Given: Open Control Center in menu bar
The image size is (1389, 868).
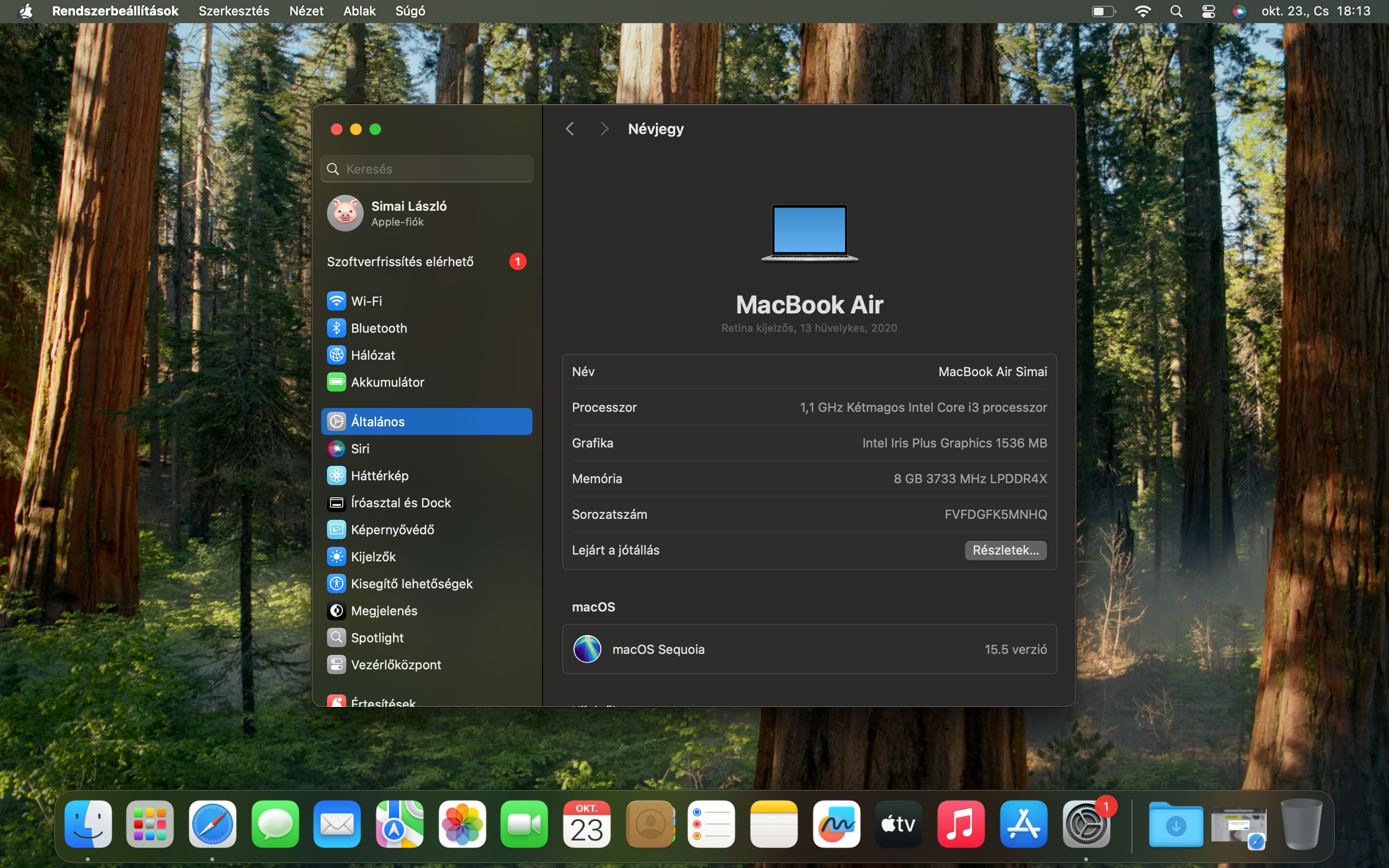Looking at the screenshot, I should (1208, 11).
